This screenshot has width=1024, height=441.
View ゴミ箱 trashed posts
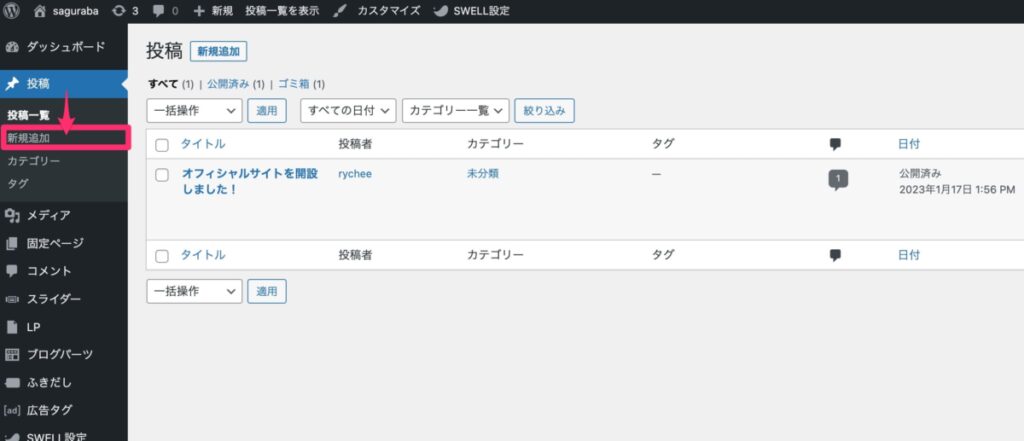pyautogui.click(x=294, y=84)
